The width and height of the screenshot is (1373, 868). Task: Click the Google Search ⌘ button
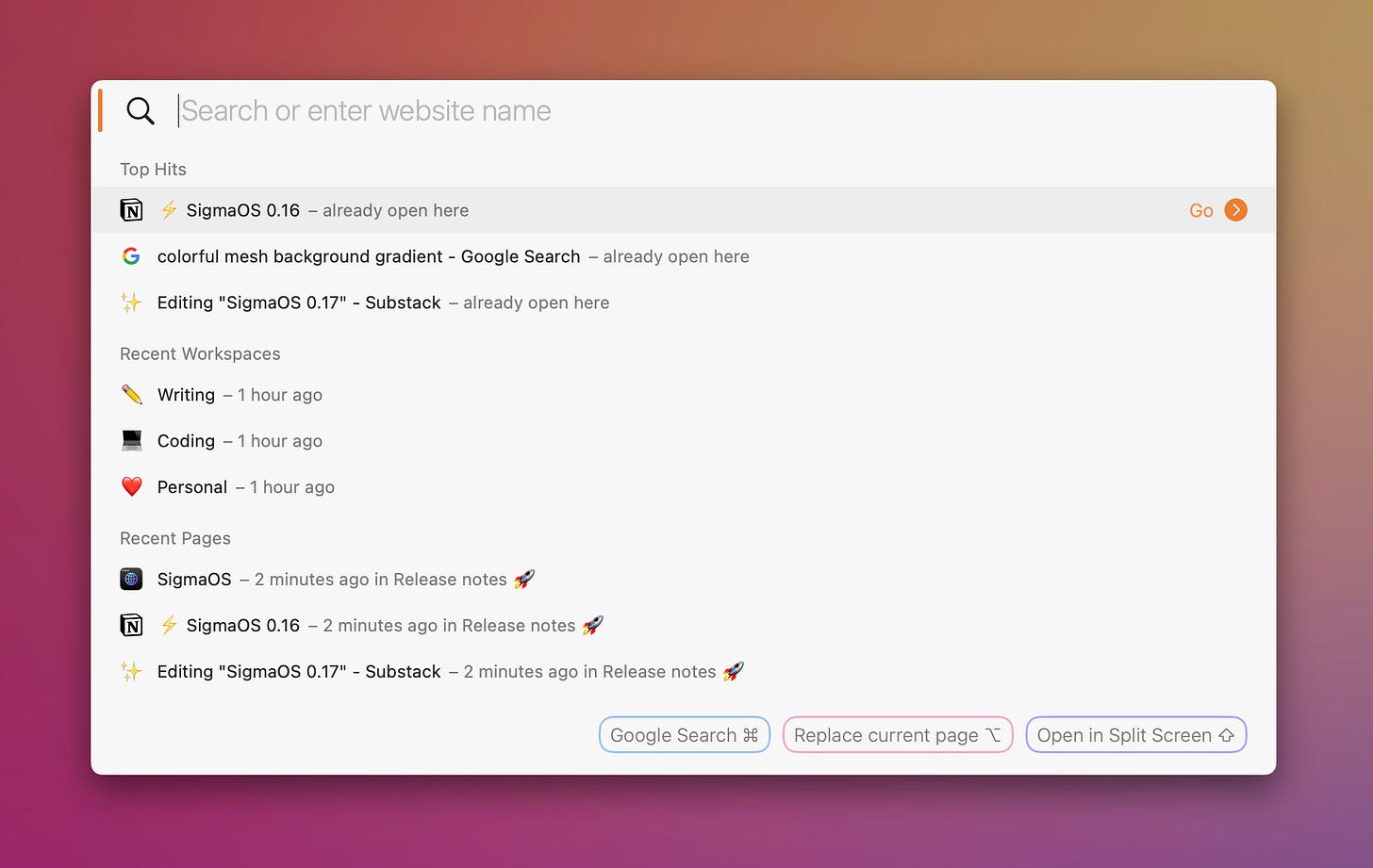click(x=685, y=735)
